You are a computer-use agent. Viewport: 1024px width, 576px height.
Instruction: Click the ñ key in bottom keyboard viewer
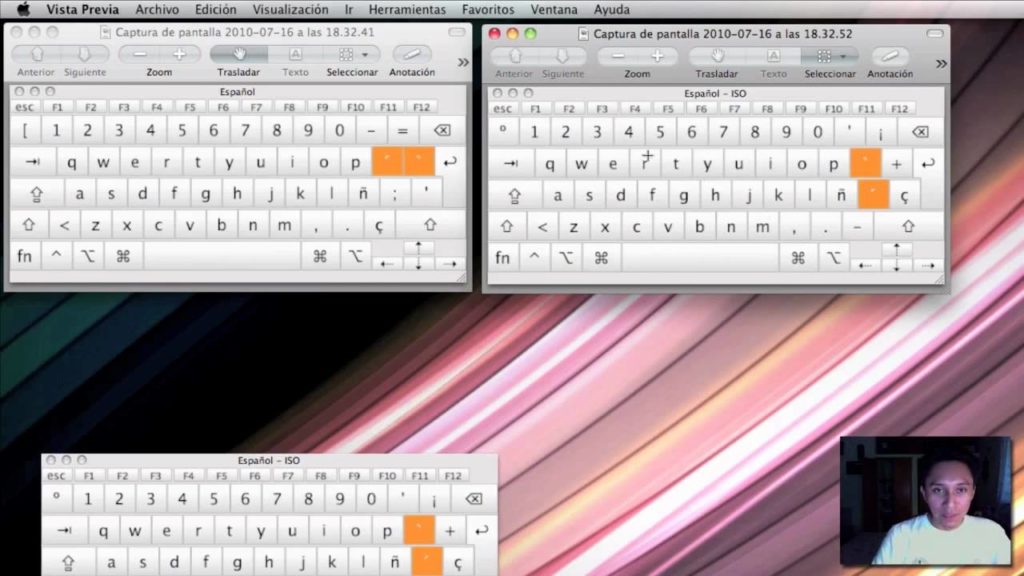[395, 562]
